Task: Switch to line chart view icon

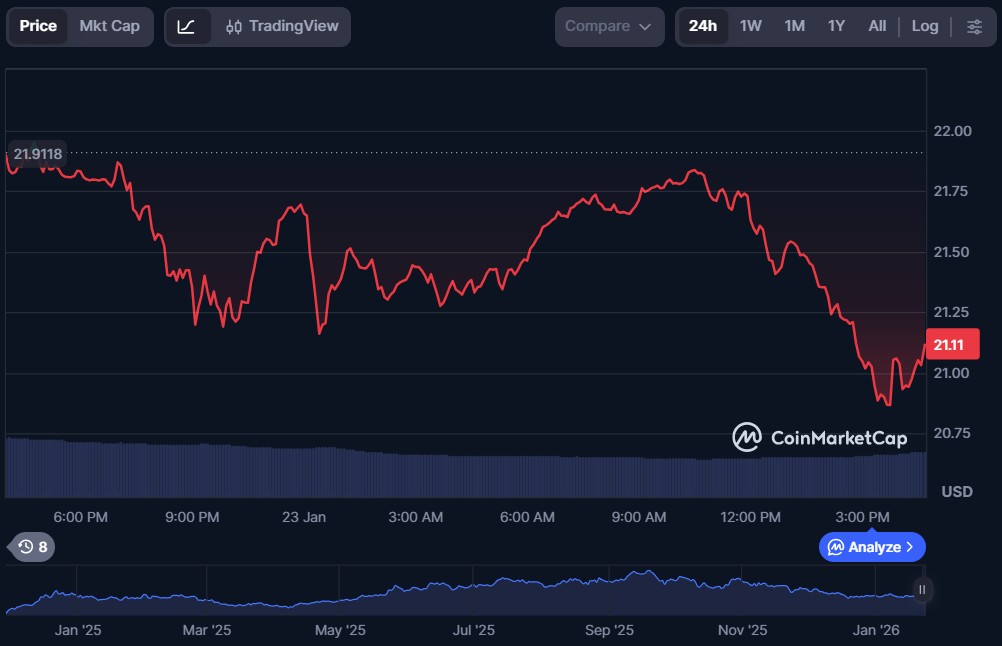Action: pyautogui.click(x=187, y=27)
